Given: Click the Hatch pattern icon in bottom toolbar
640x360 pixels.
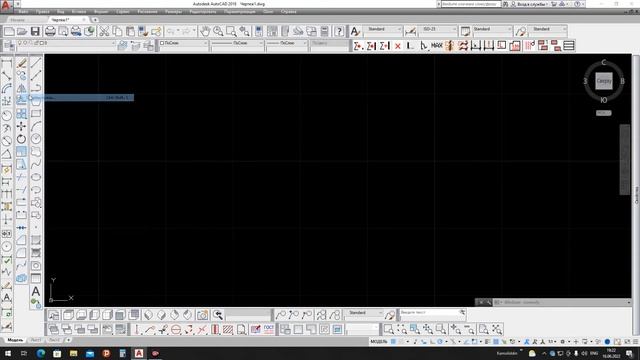Looking at the screenshot, I should [228, 329].
